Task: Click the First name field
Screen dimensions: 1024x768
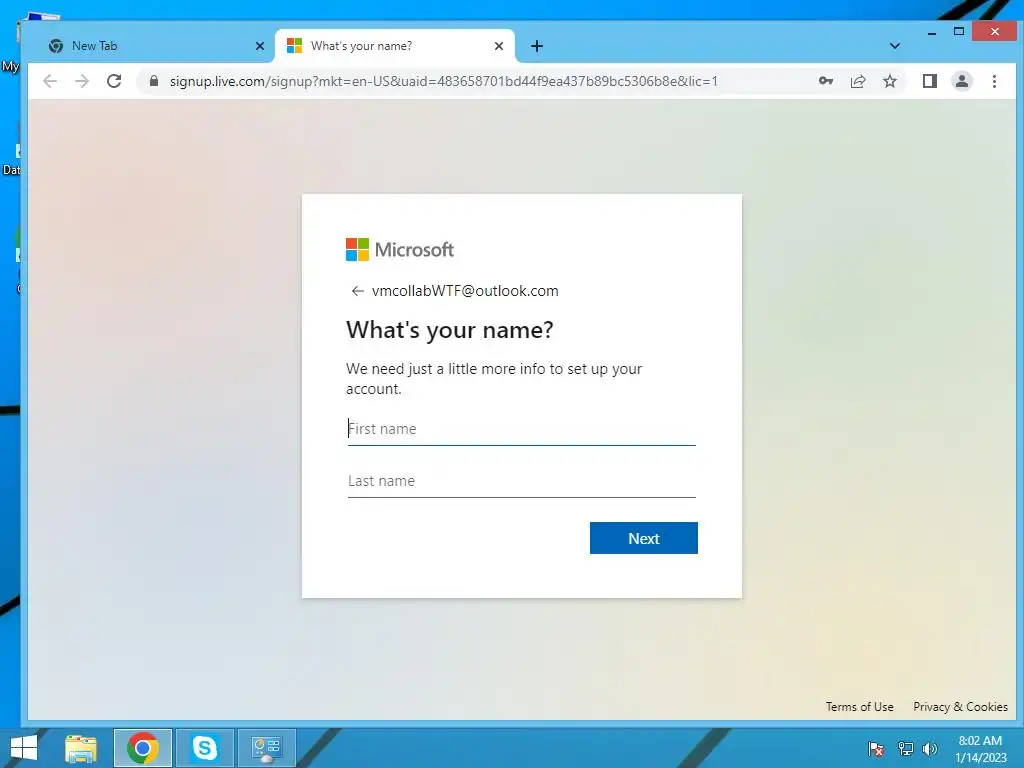Action: (x=521, y=429)
